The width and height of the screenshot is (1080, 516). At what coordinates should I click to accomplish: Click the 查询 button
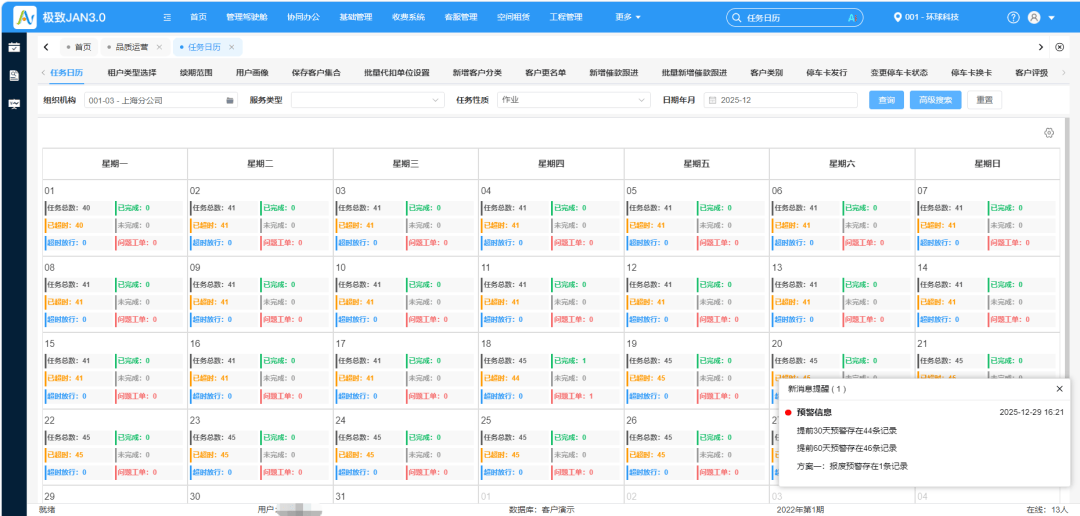point(886,100)
